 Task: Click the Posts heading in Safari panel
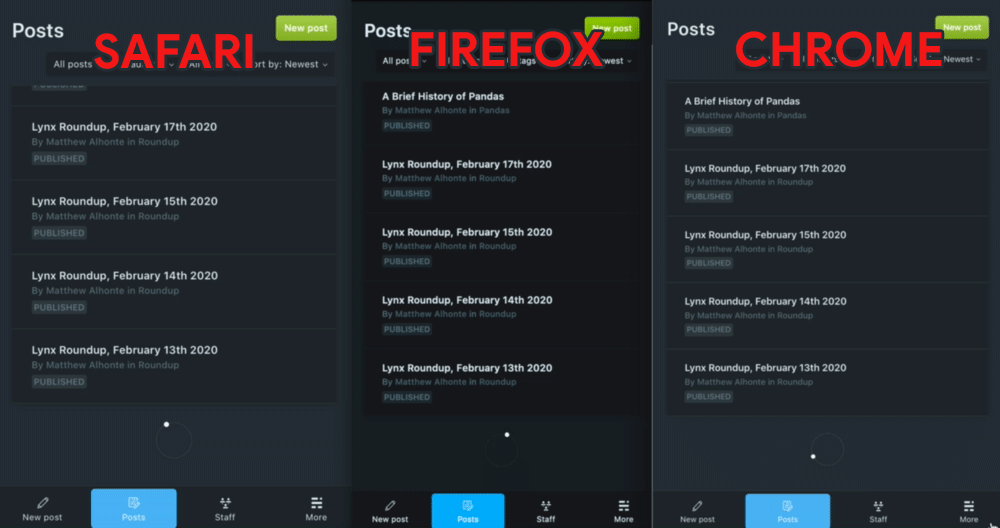(38, 31)
